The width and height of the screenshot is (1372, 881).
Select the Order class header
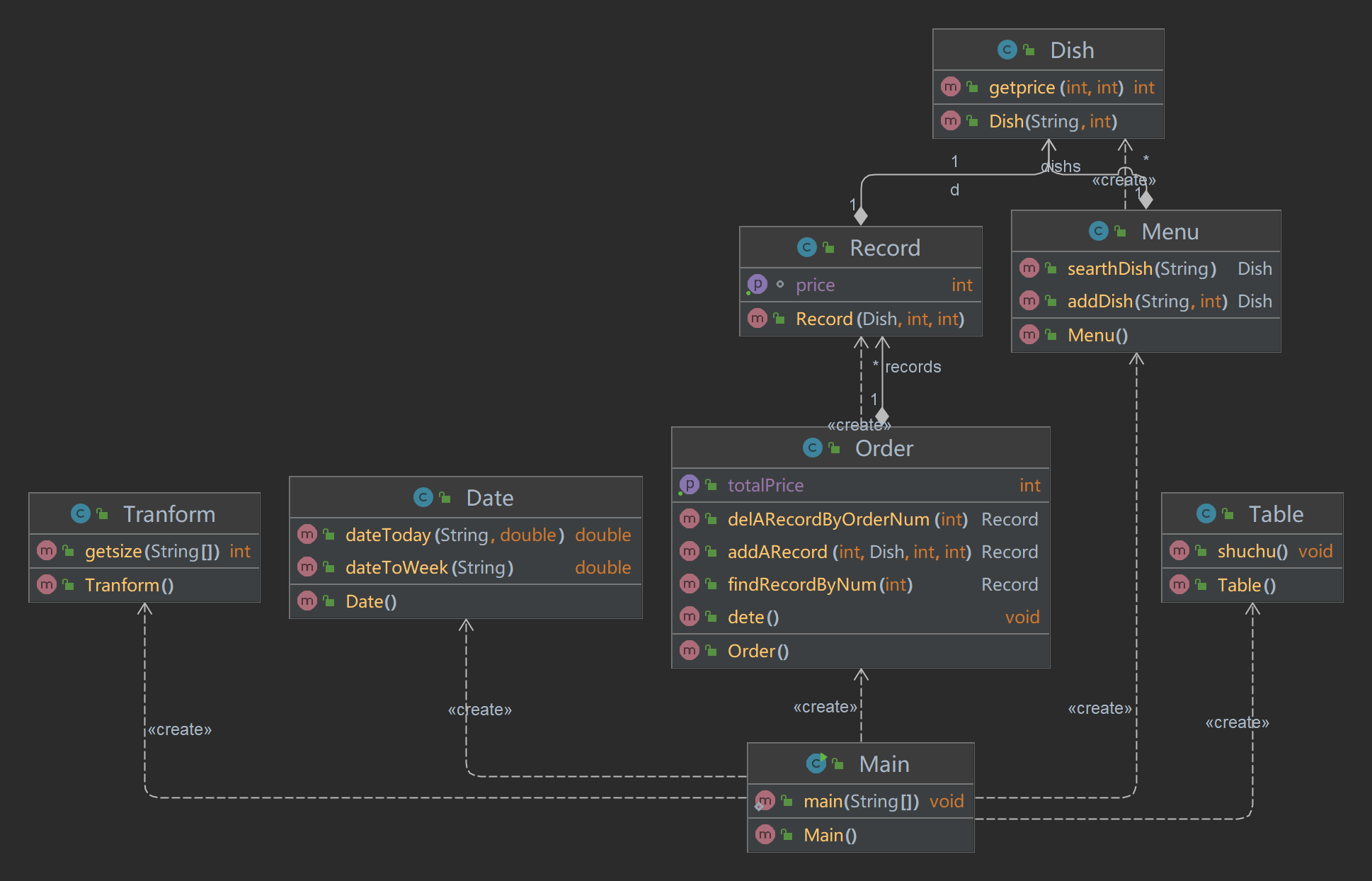point(884,448)
